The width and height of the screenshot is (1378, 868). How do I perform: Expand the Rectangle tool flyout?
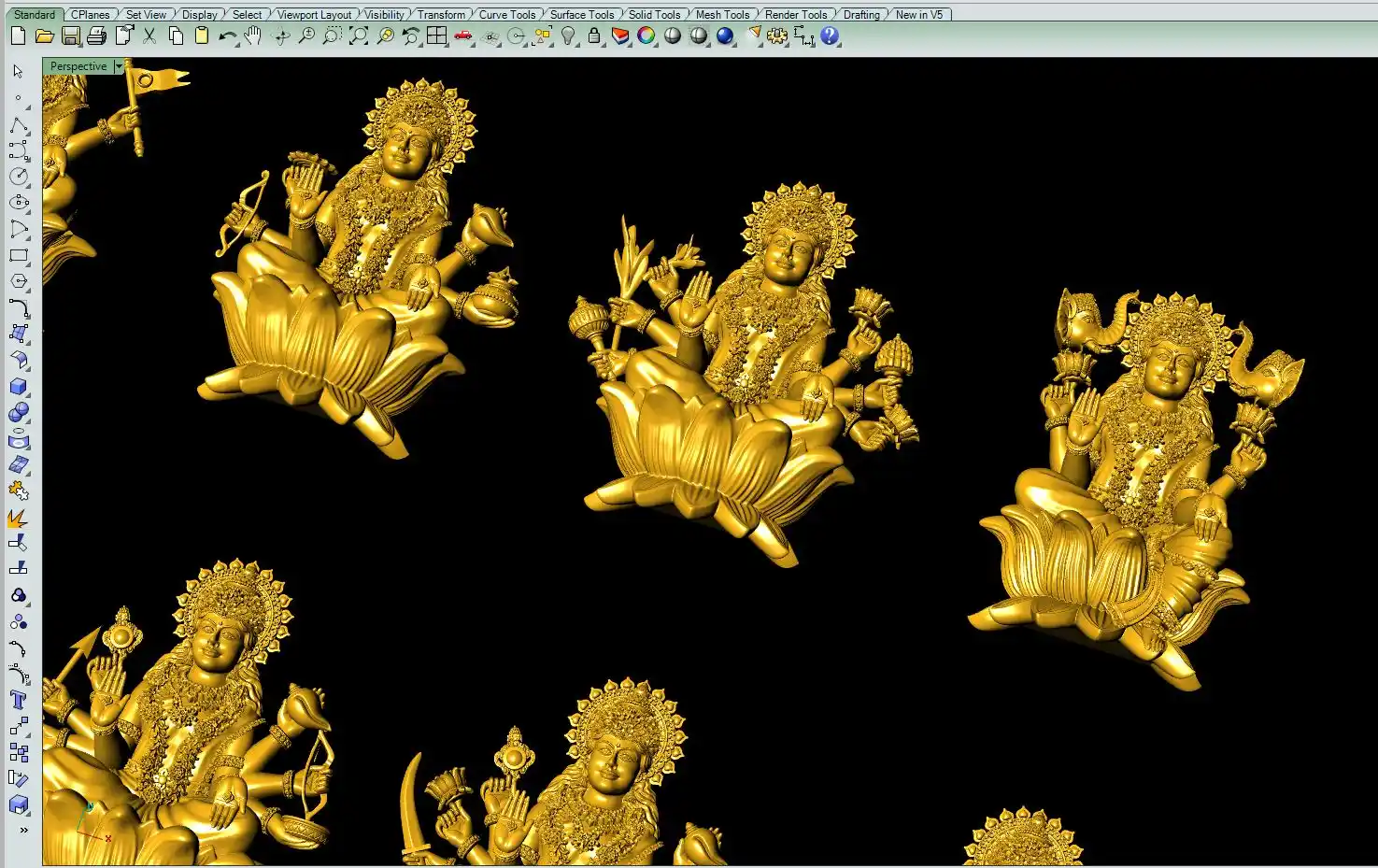pos(19,255)
